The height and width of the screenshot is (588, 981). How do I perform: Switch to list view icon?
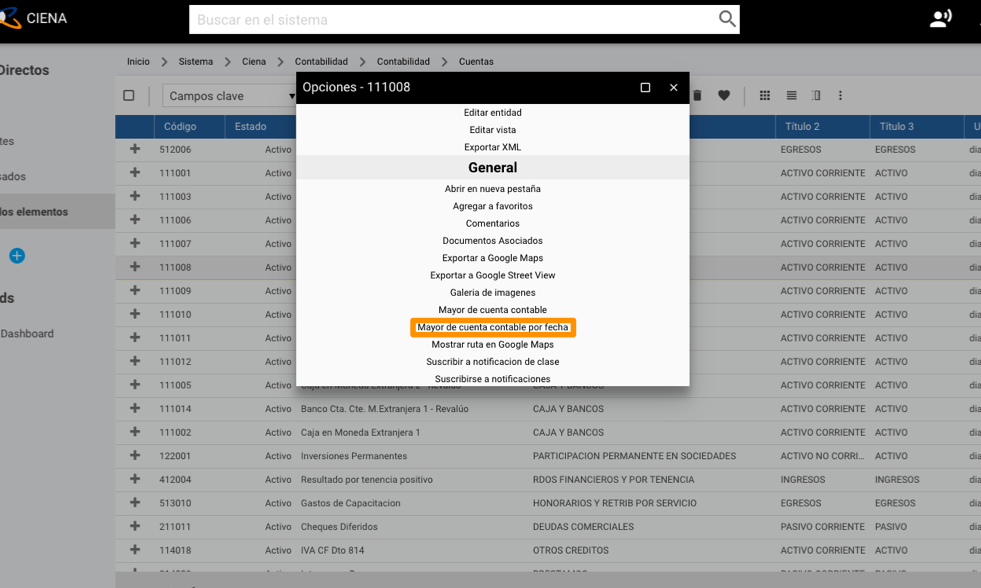[x=791, y=96]
